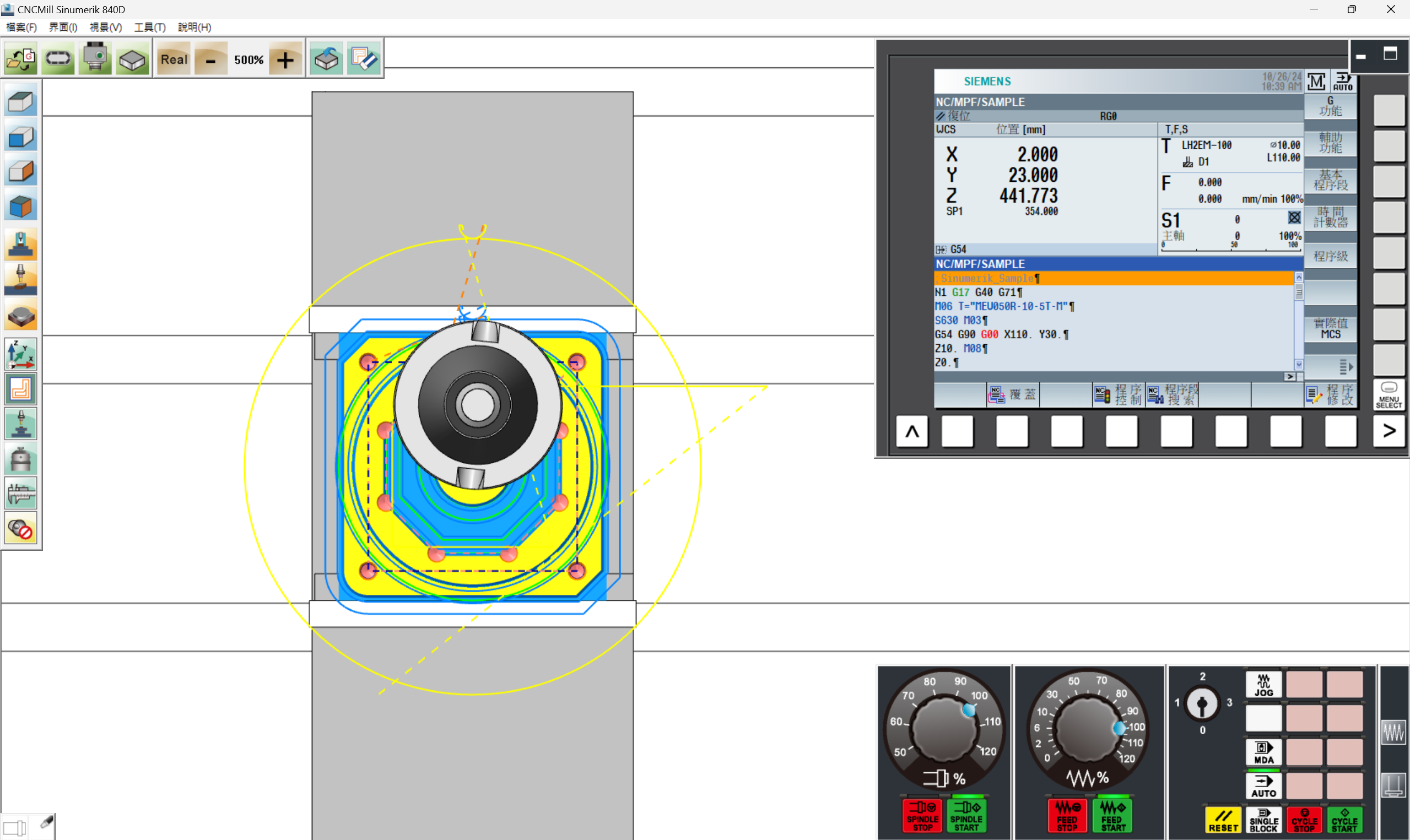The width and height of the screenshot is (1410, 840).
Task: Decrease simulation speed with minus button
Action: point(210,59)
